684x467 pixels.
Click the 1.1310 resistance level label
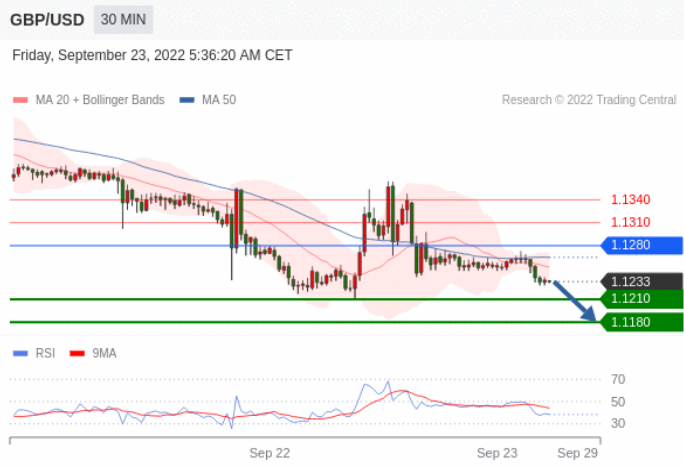tap(630, 222)
